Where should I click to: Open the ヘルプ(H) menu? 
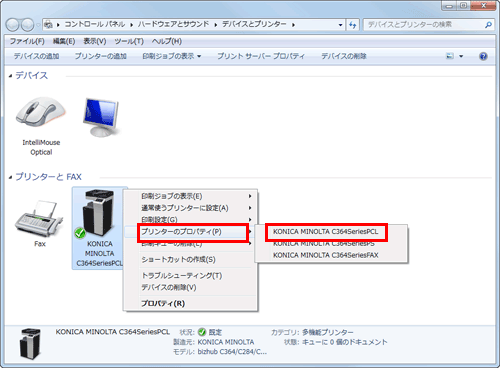pyautogui.click(x=167, y=41)
